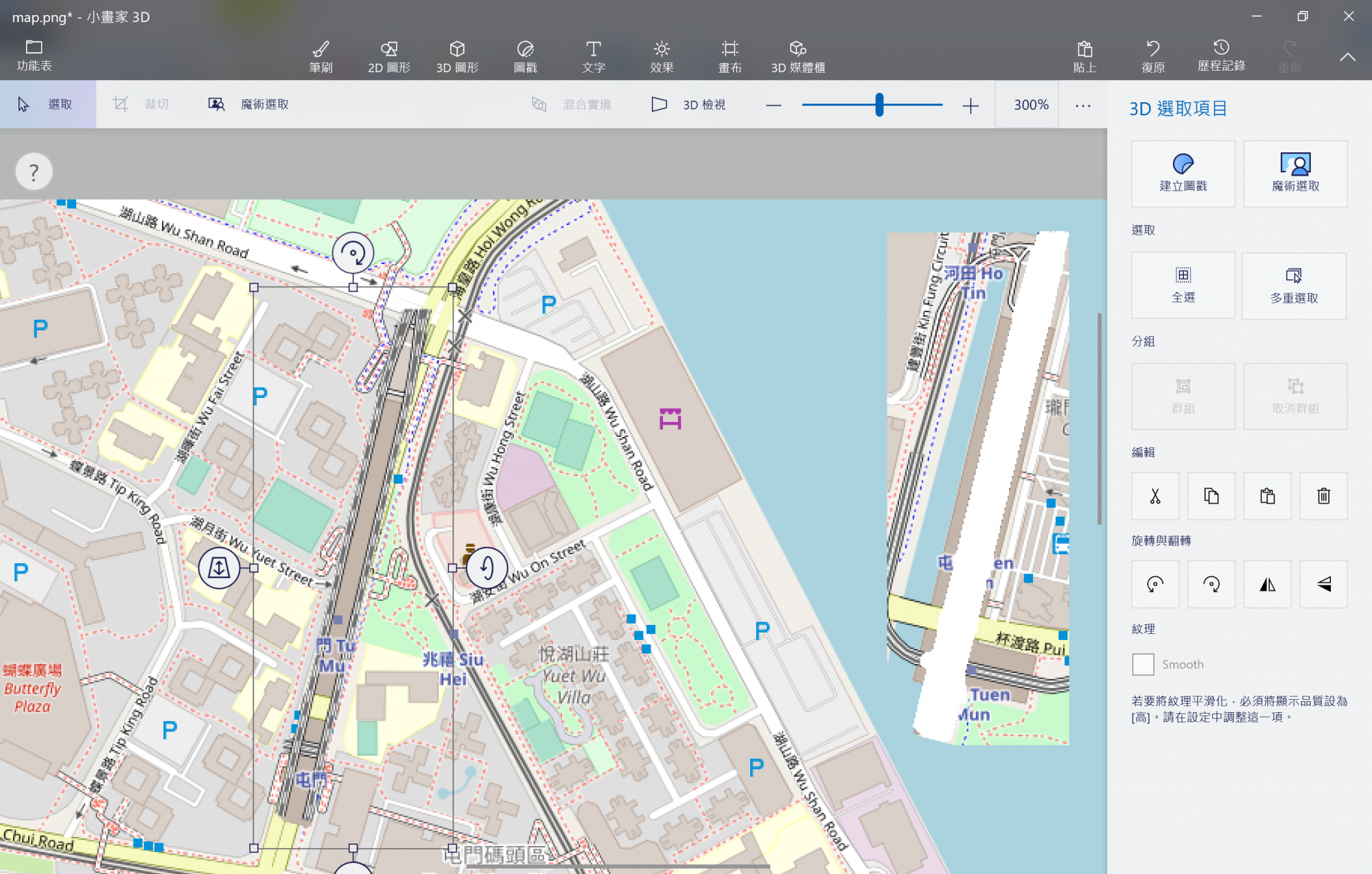
Task: Open the 3D 圖形 tab
Action: tap(457, 56)
